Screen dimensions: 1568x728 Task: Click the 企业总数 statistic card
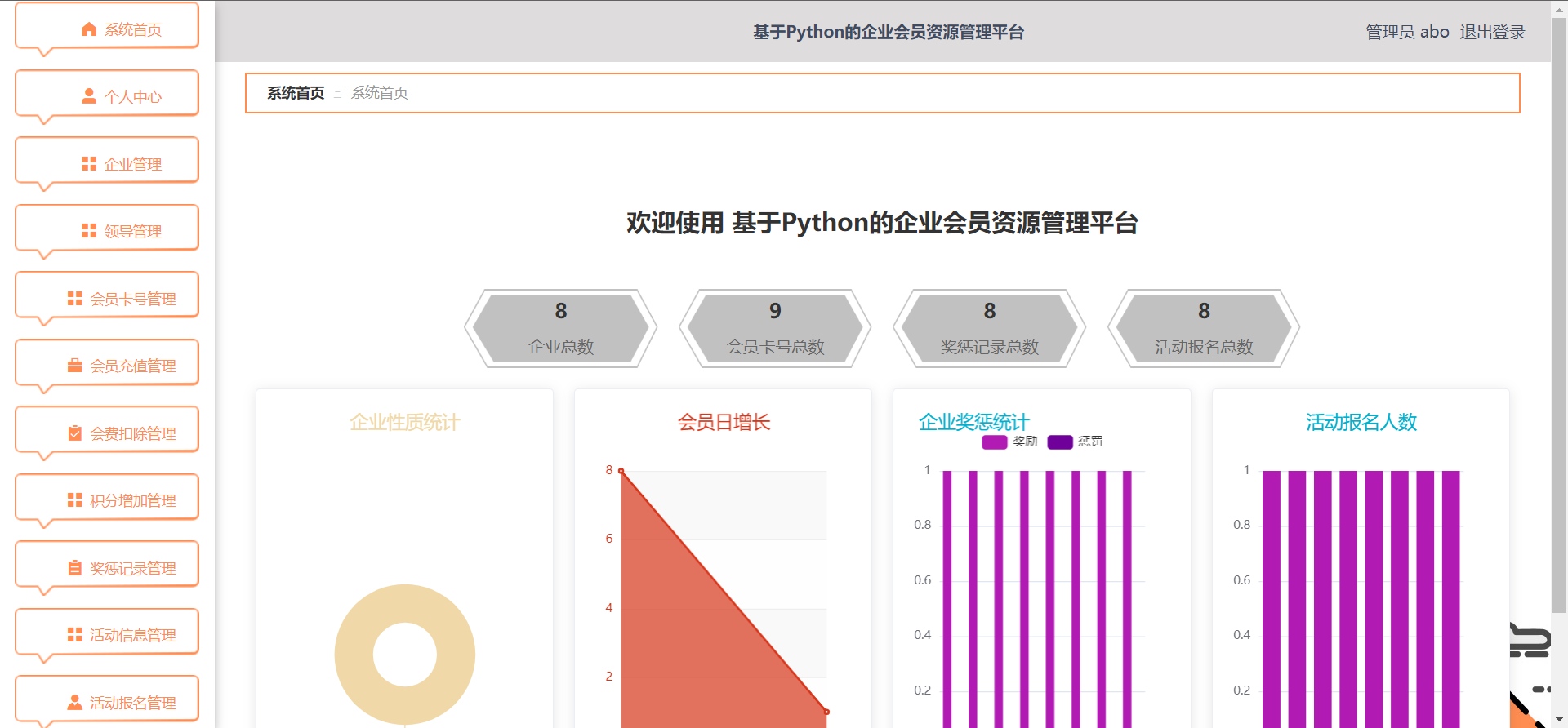pyautogui.click(x=561, y=328)
